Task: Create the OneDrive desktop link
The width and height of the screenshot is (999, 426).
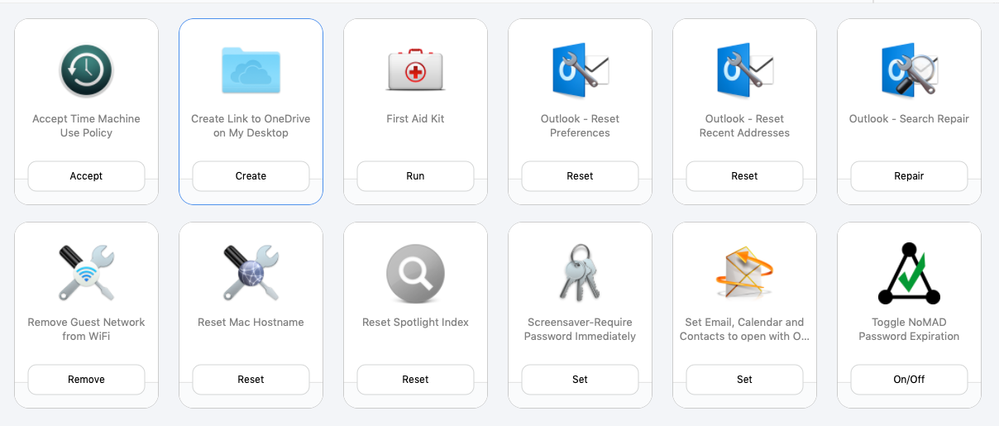Action: click(250, 176)
